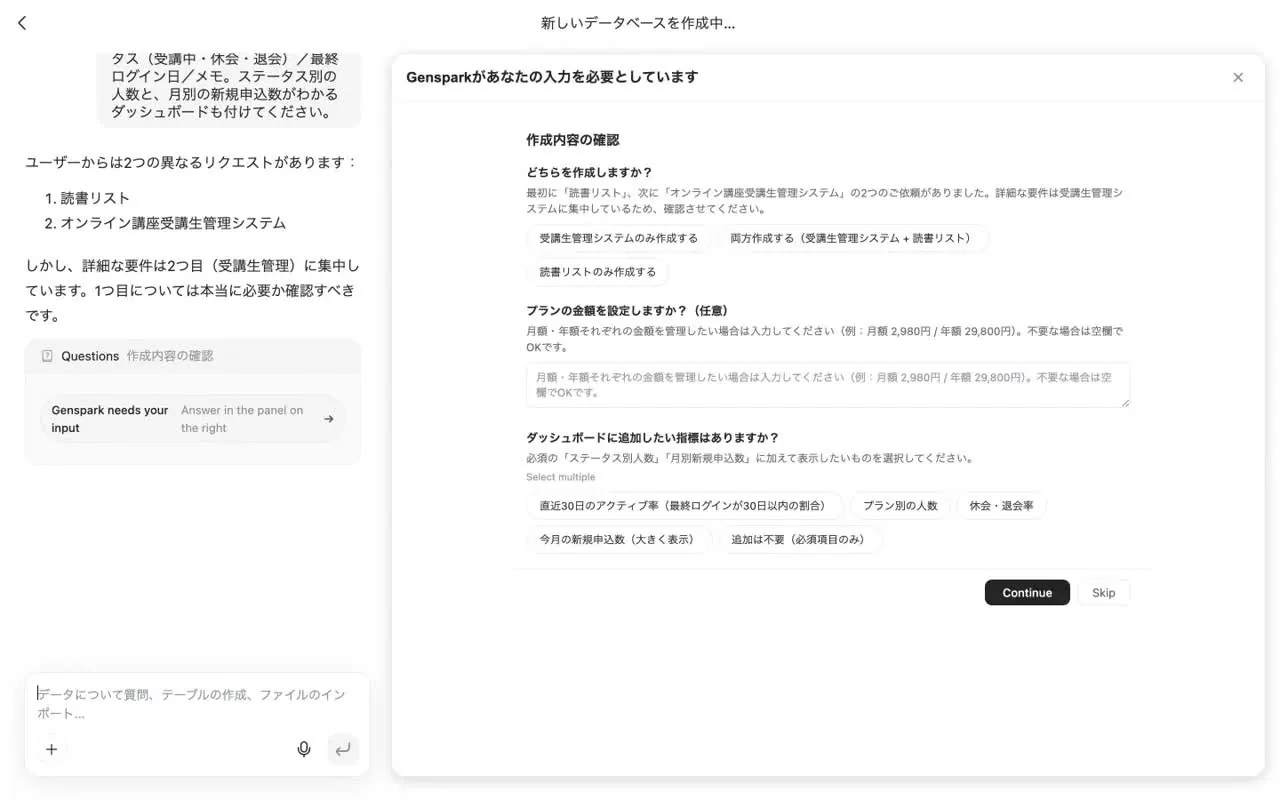1280x800 pixels.
Task: Toggle 今月の新規申込数(大きく表示) chip
Action: pyautogui.click(x=619, y=540)
